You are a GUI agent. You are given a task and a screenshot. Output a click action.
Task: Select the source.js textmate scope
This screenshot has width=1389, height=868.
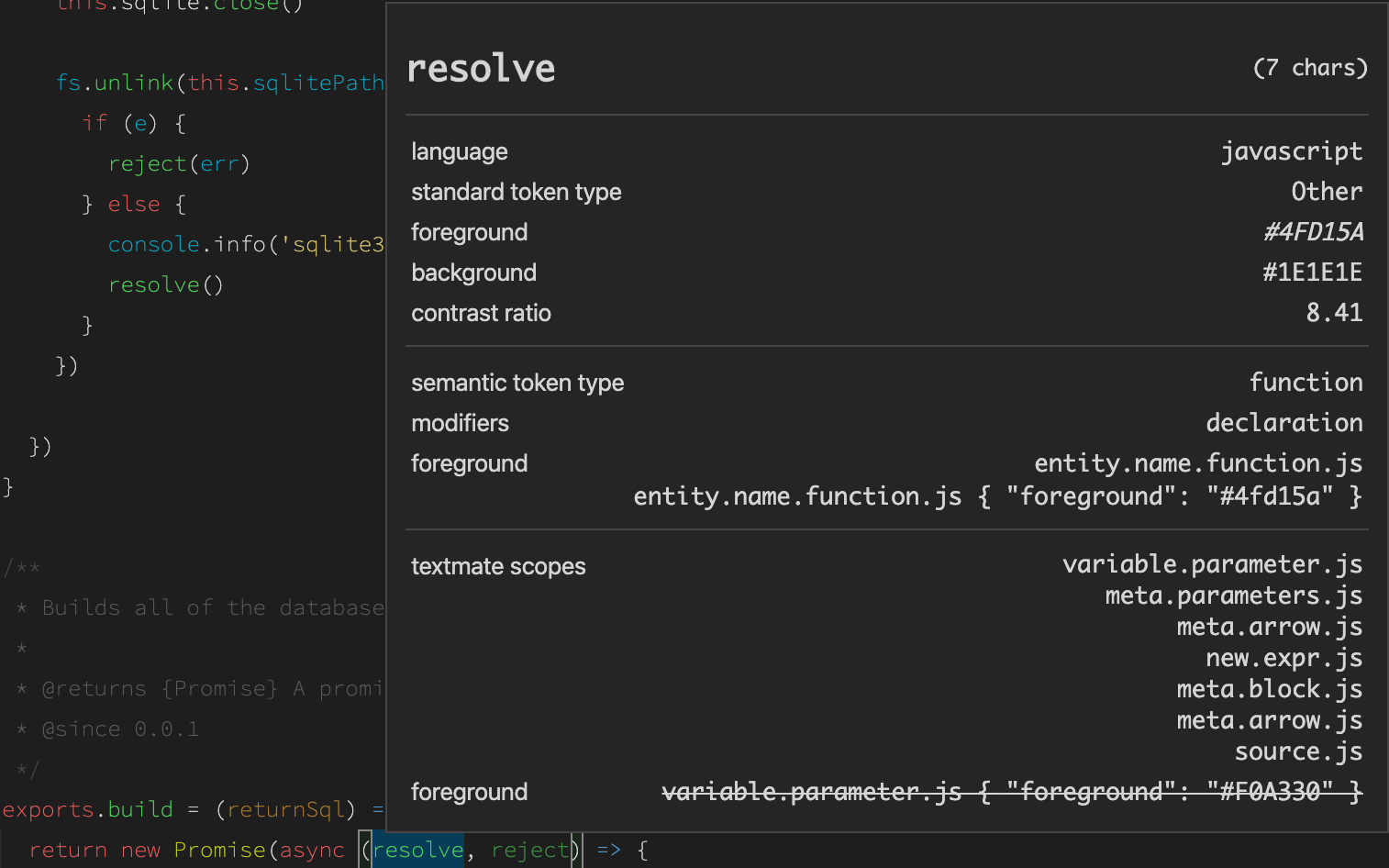click(x=1298, y=751)
